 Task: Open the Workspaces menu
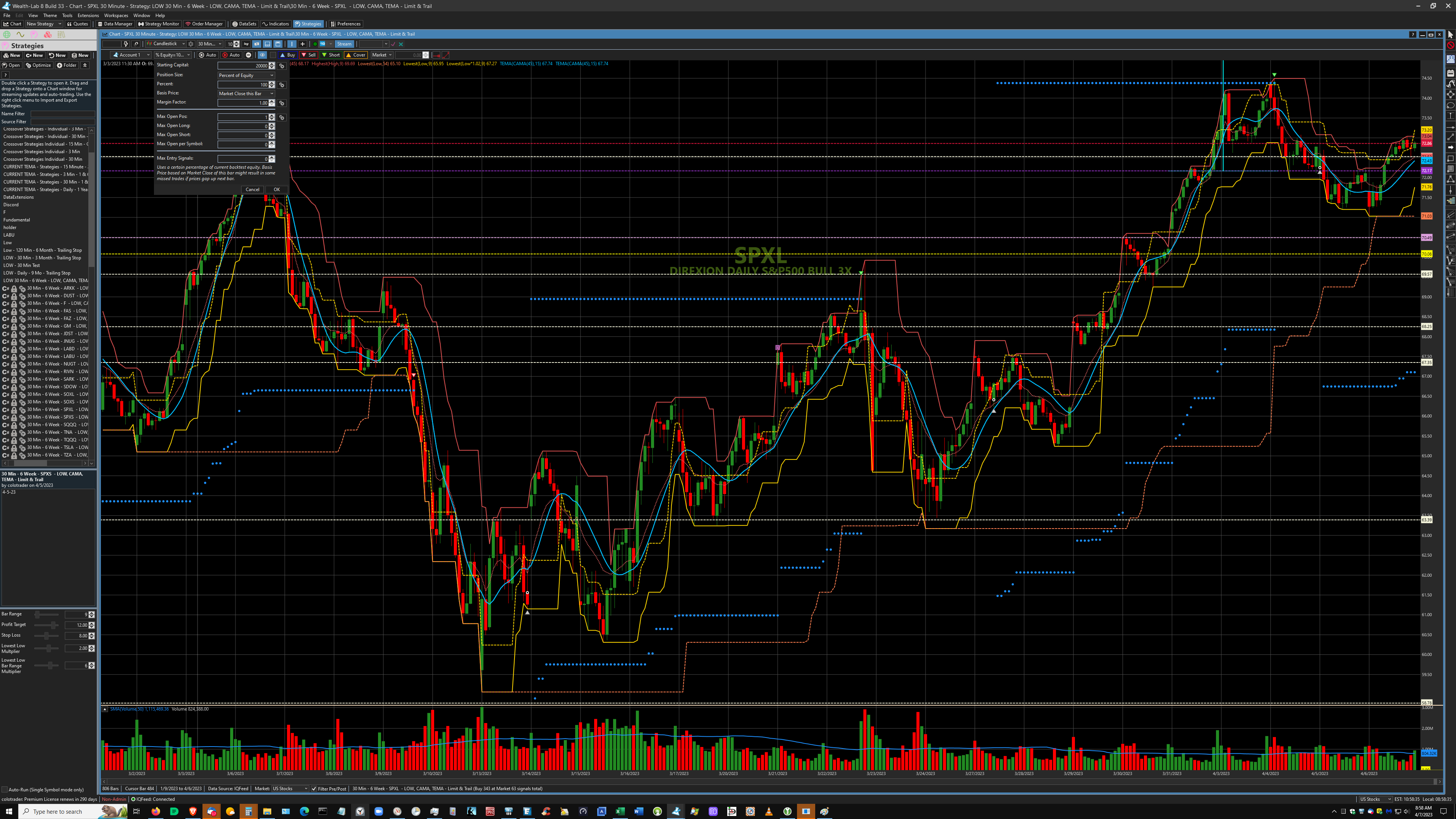(116, 15)
